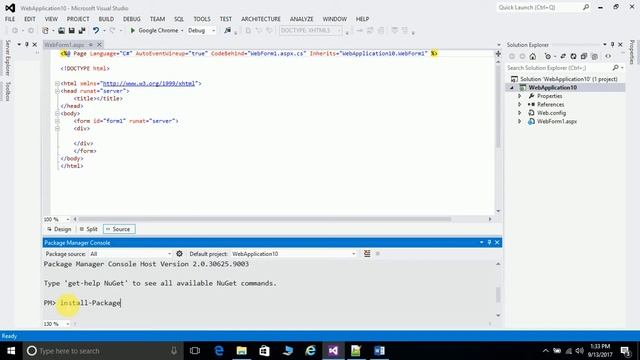Open the BUILD menu
The image size is (640, 360).
click(106, 19)
